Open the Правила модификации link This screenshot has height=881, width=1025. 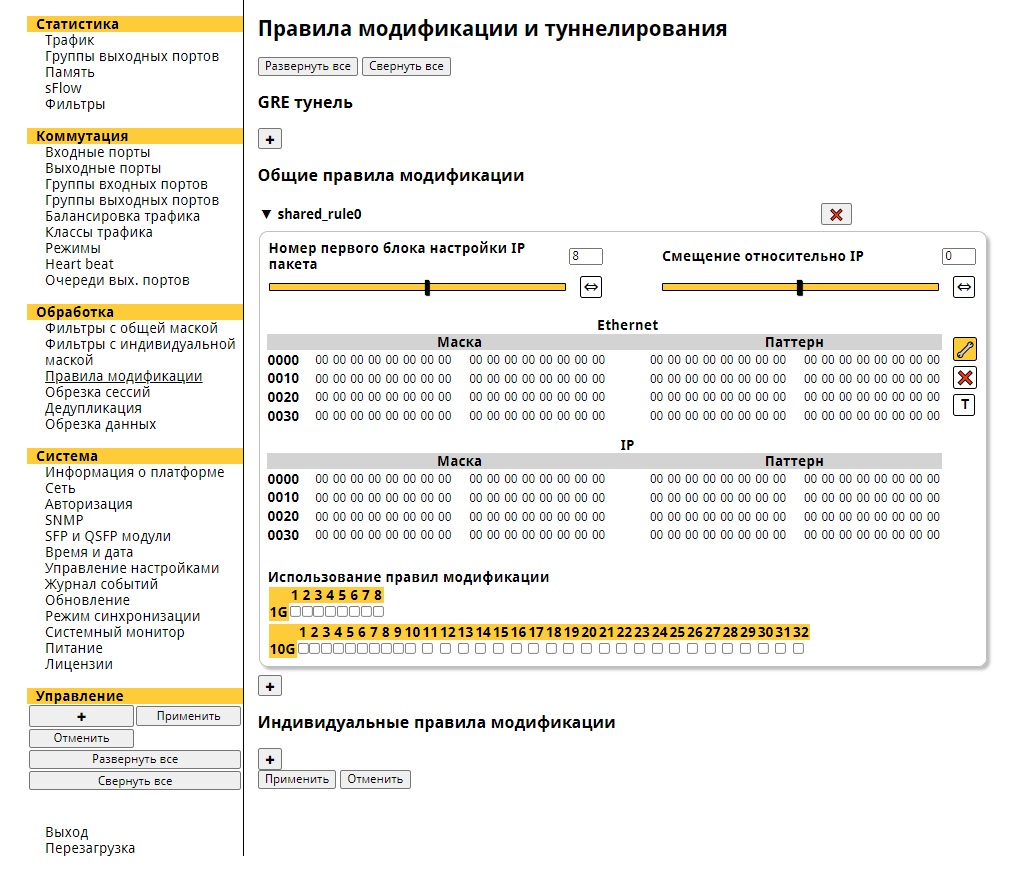[124, 376]
